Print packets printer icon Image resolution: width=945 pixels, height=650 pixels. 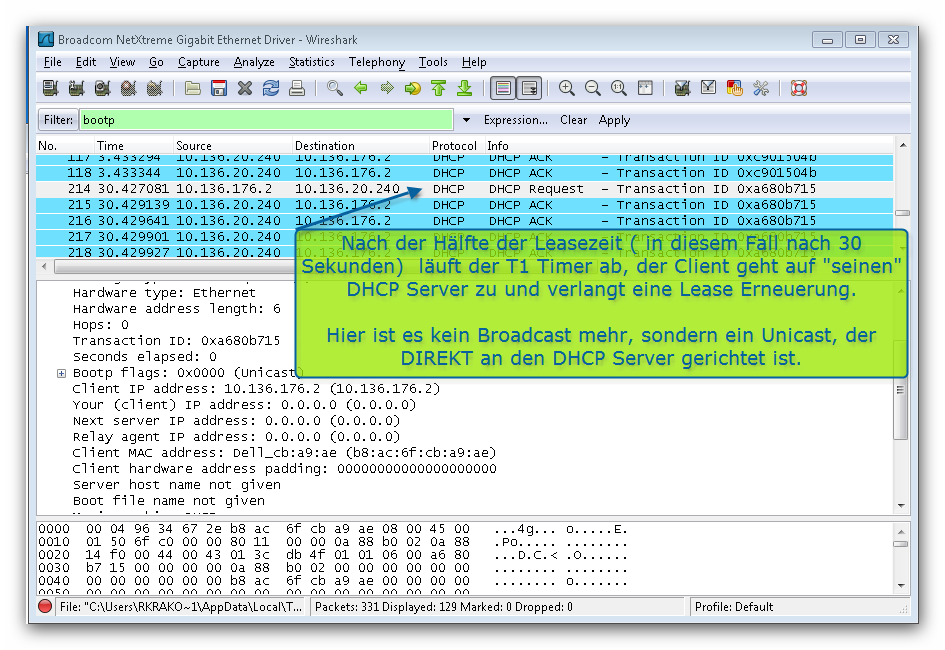pos(297,89)
